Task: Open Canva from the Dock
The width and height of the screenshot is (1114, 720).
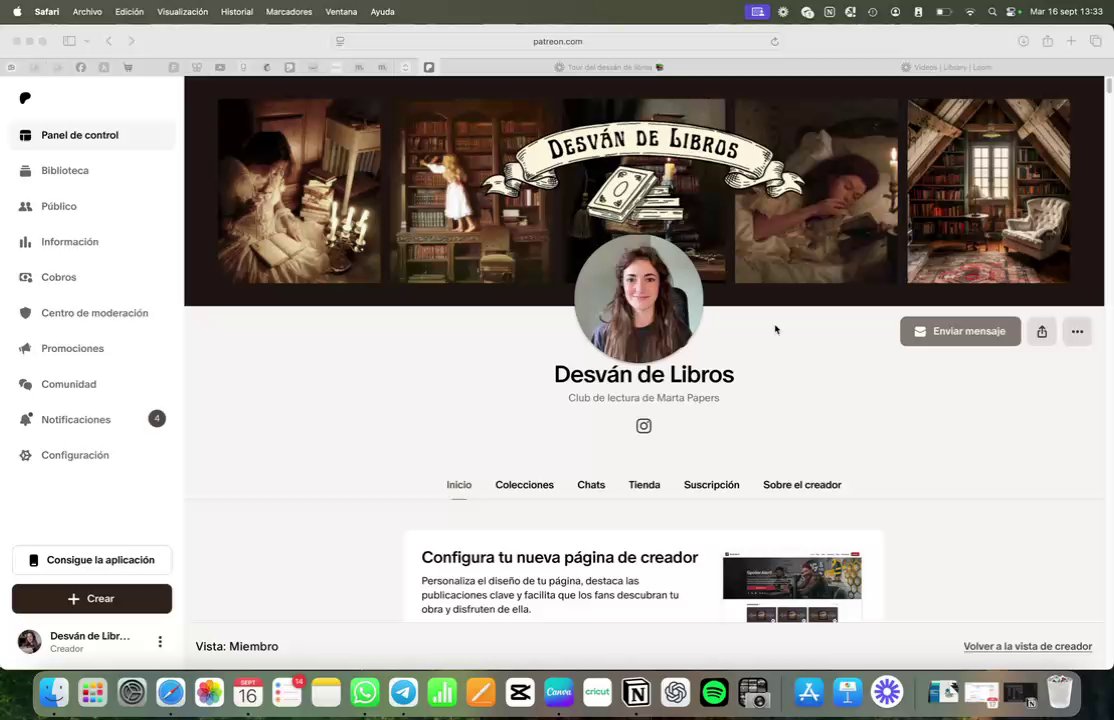Action: pos(558,692)
